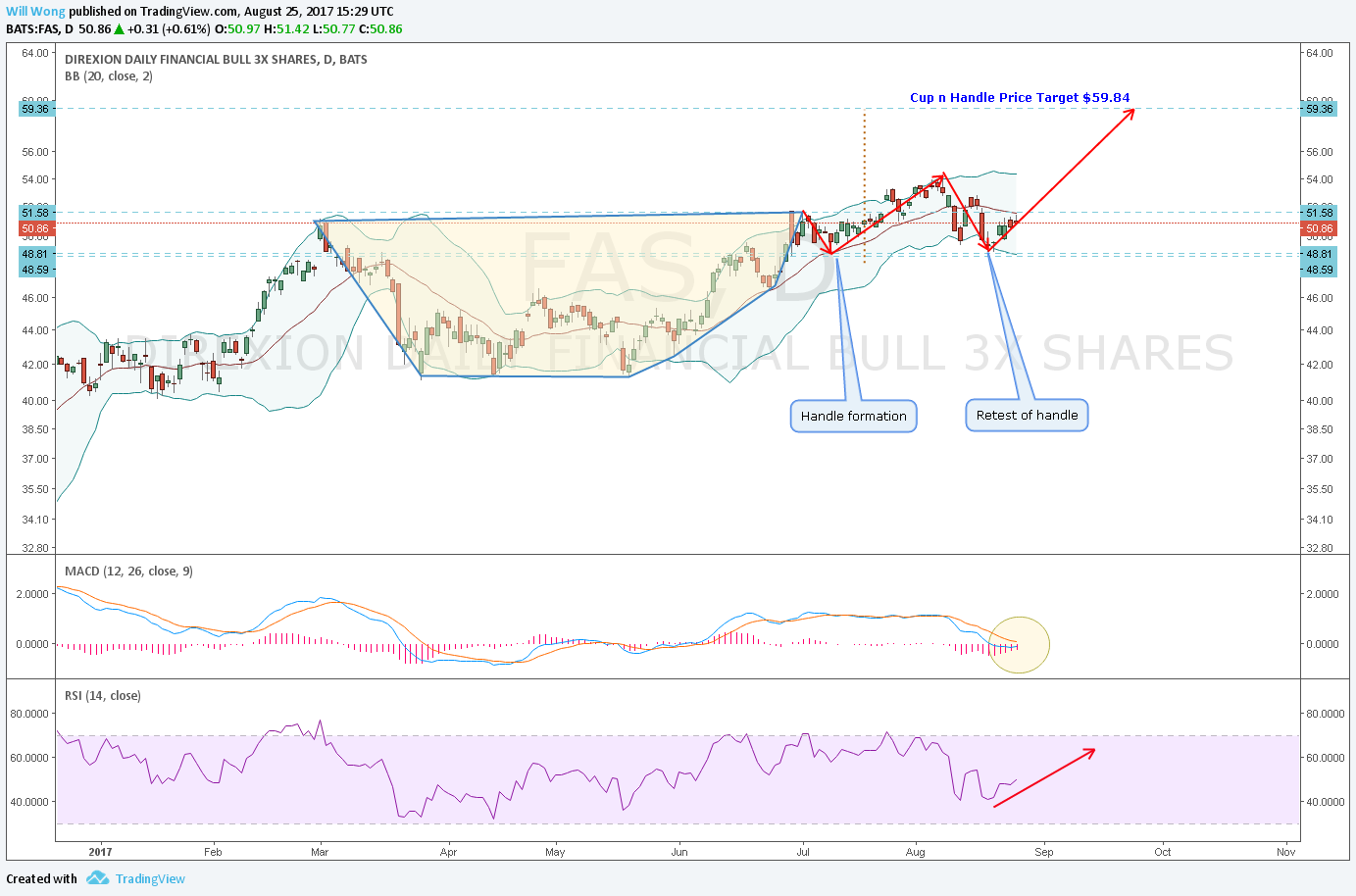Click the red 50.86 current price tag on right axis
This screenshot has height=896, width=1356.
tap(1319, 228)
